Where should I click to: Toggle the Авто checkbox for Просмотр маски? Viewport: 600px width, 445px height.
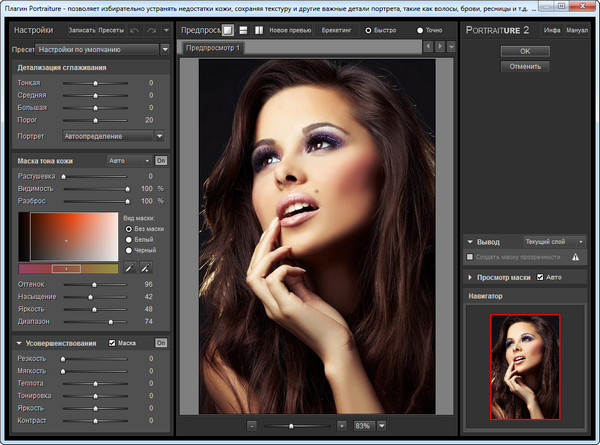coord(541,277)
